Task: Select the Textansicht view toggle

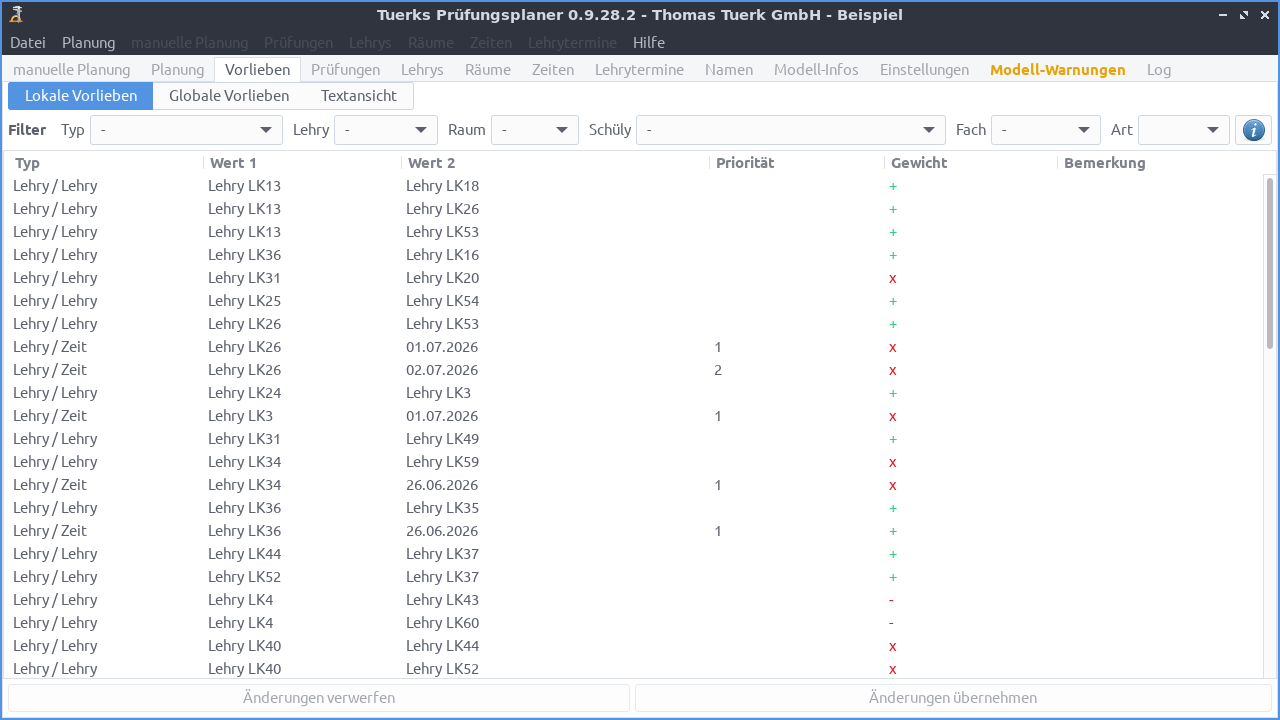Action: [x=359, y=96]
